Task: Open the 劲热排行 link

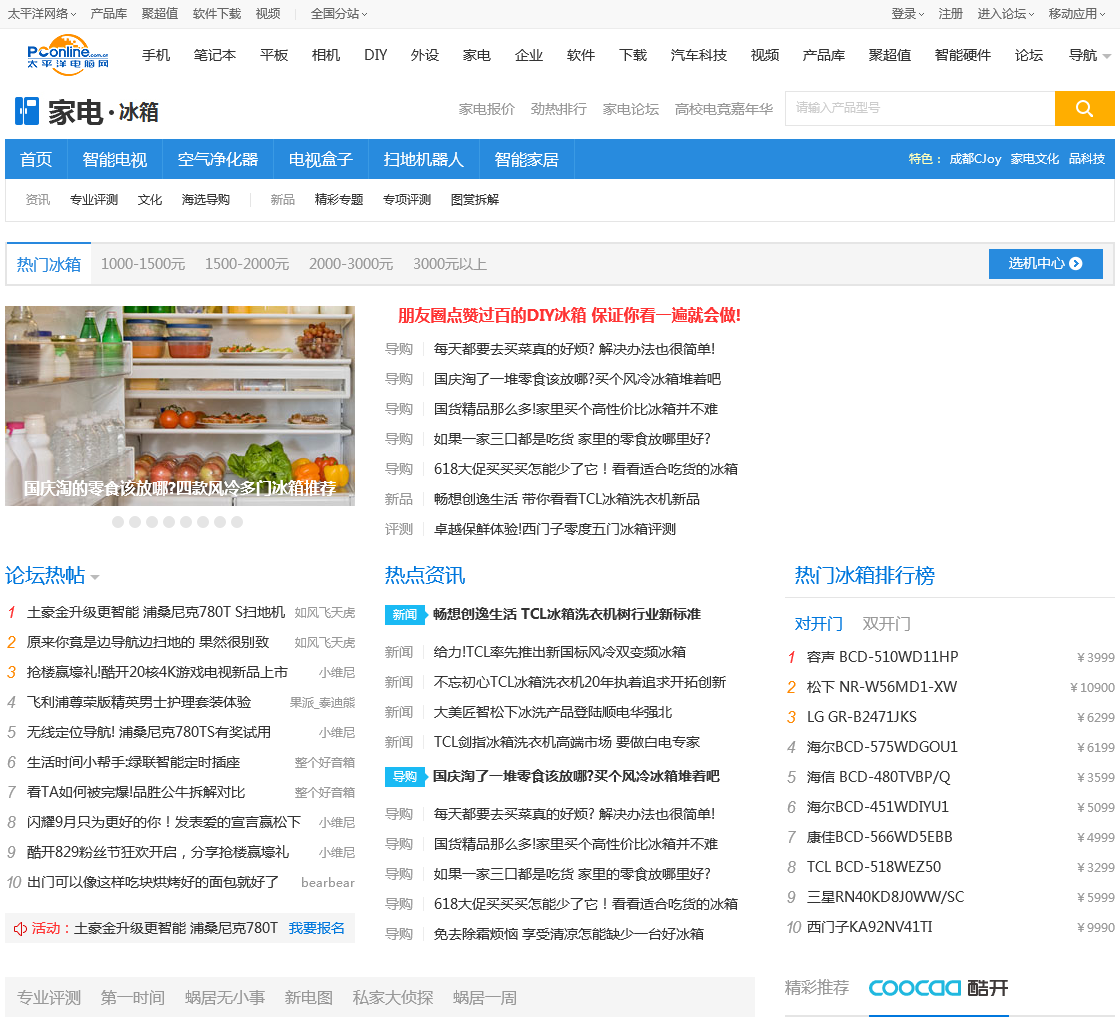Action: click(559, 109)
